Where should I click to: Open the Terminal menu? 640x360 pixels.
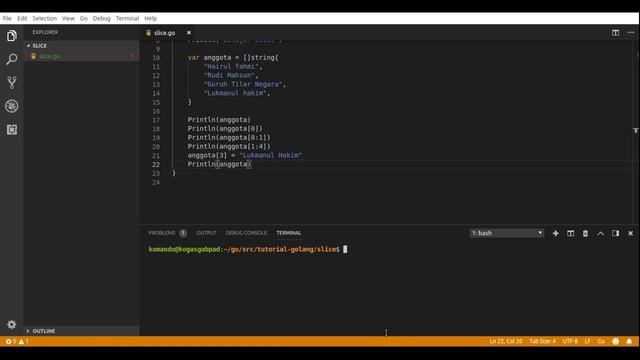[127, 18]
